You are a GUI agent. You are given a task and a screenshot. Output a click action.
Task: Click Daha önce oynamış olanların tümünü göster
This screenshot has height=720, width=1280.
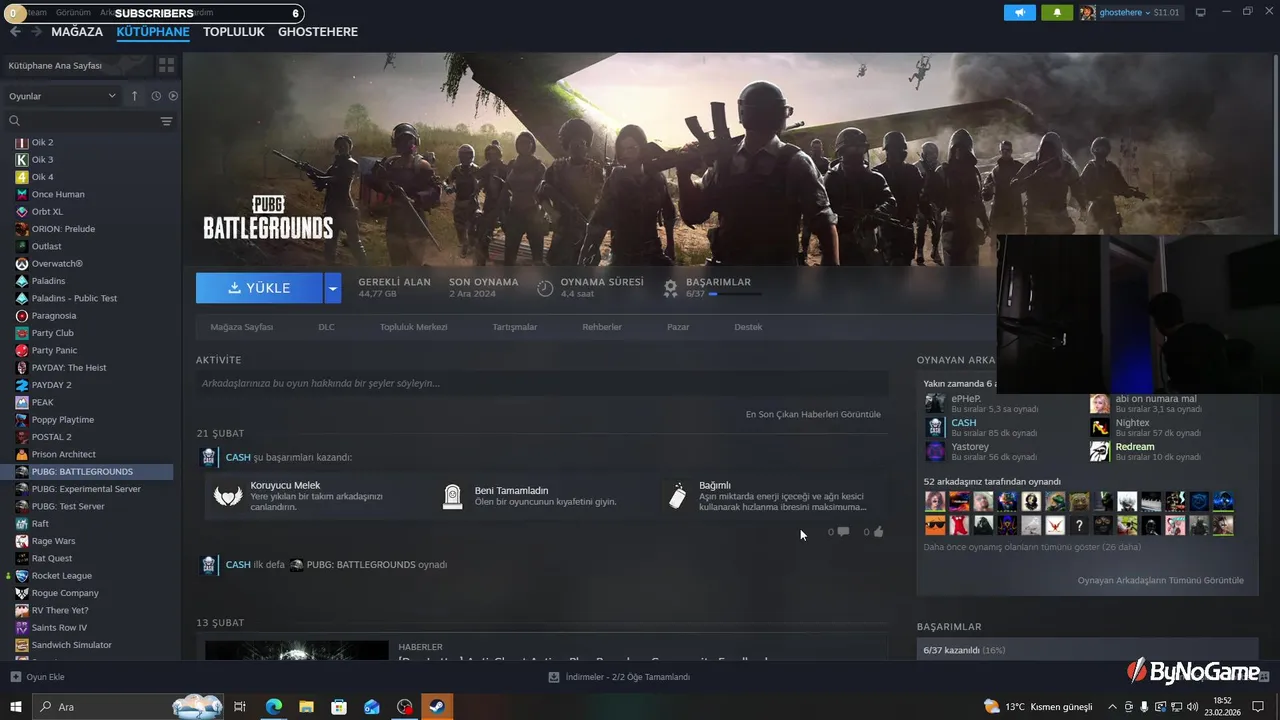1032,547
